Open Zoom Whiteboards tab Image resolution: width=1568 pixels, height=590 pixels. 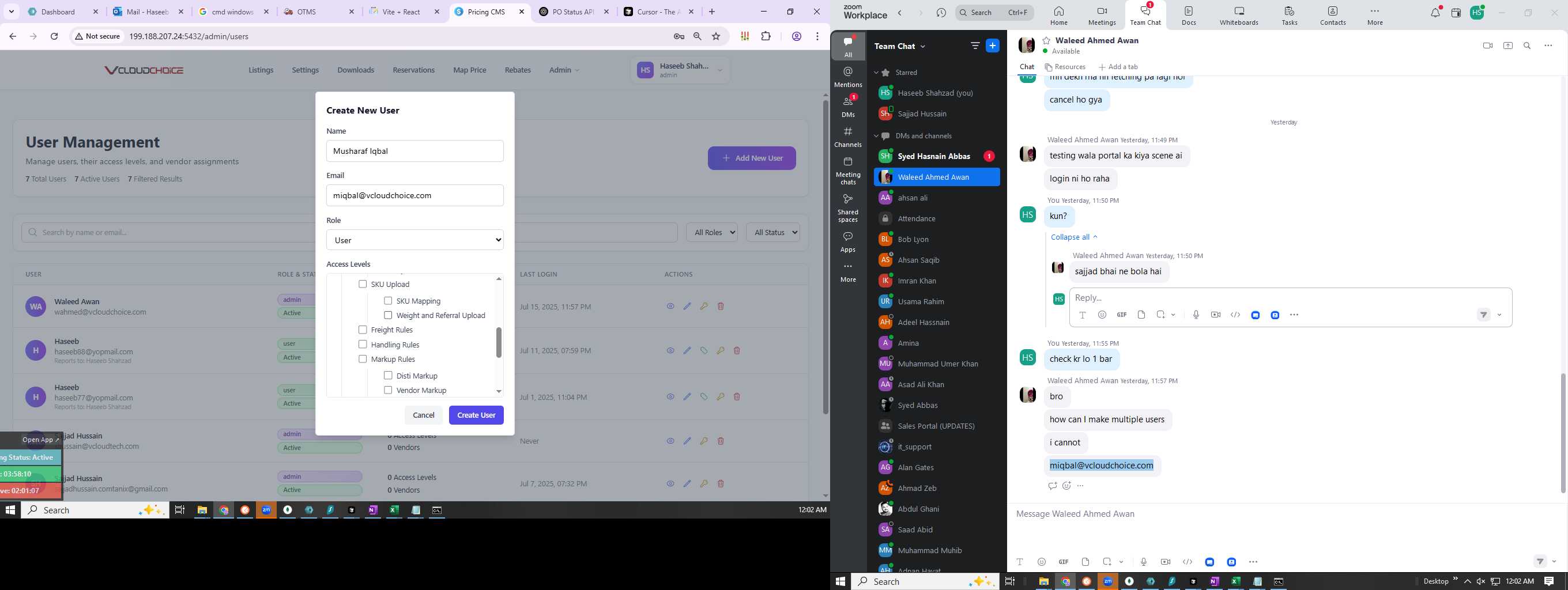point(1239,15)
